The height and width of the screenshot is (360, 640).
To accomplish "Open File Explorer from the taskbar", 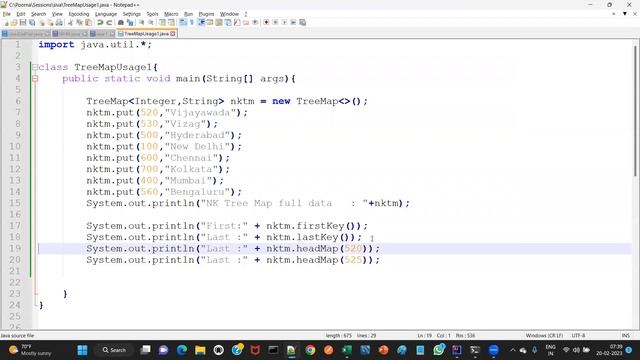I will click(200, 350).
